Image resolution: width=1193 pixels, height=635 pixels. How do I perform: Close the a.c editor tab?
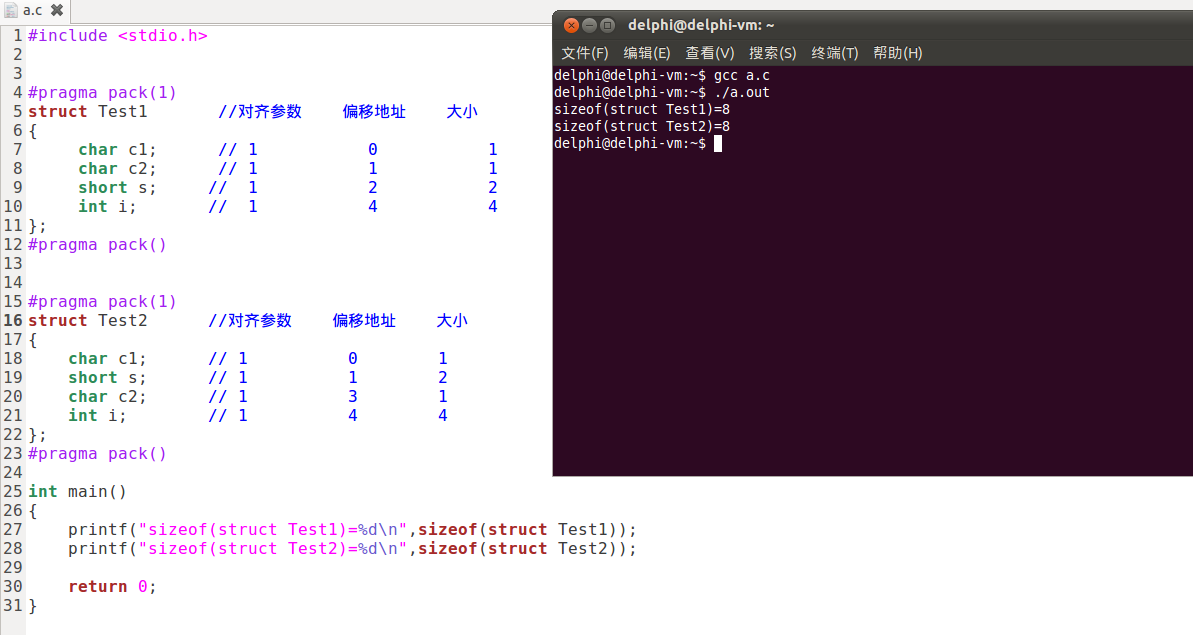pos(57,11)
